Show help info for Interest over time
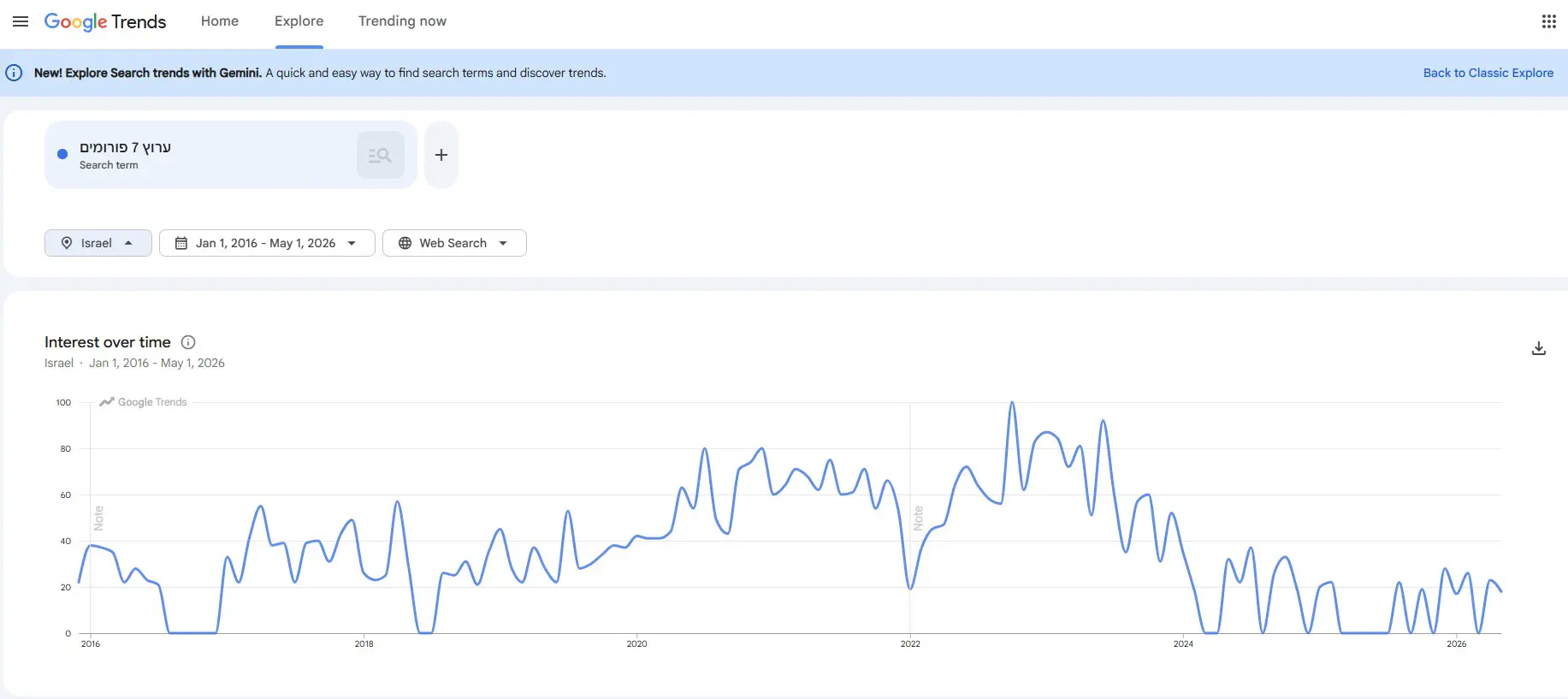 click(188, 342)
